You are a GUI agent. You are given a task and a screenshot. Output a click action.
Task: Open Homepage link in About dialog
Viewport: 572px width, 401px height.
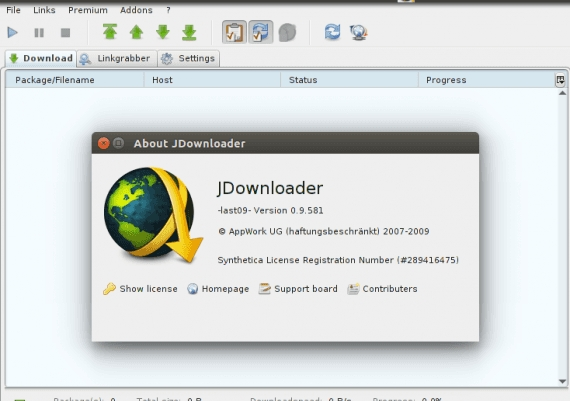218,289
